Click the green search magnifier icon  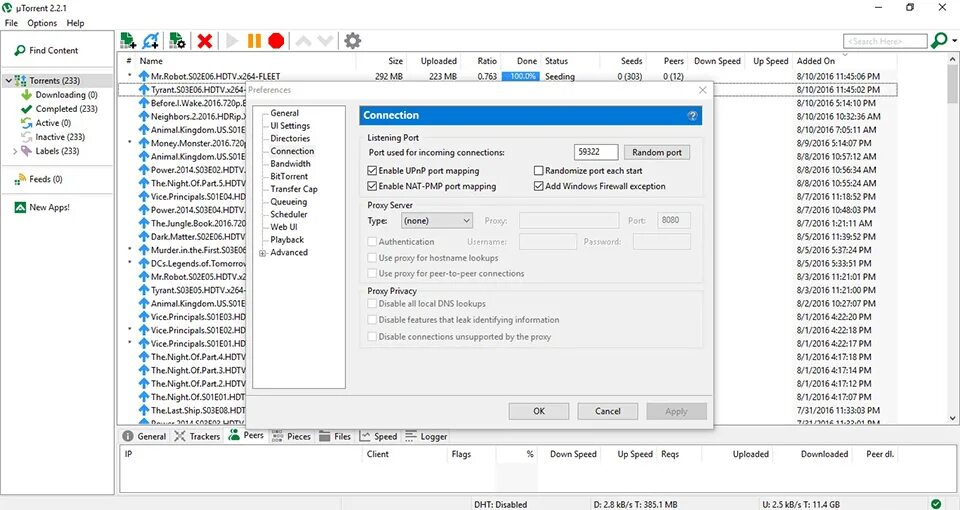tap(938, 41)
